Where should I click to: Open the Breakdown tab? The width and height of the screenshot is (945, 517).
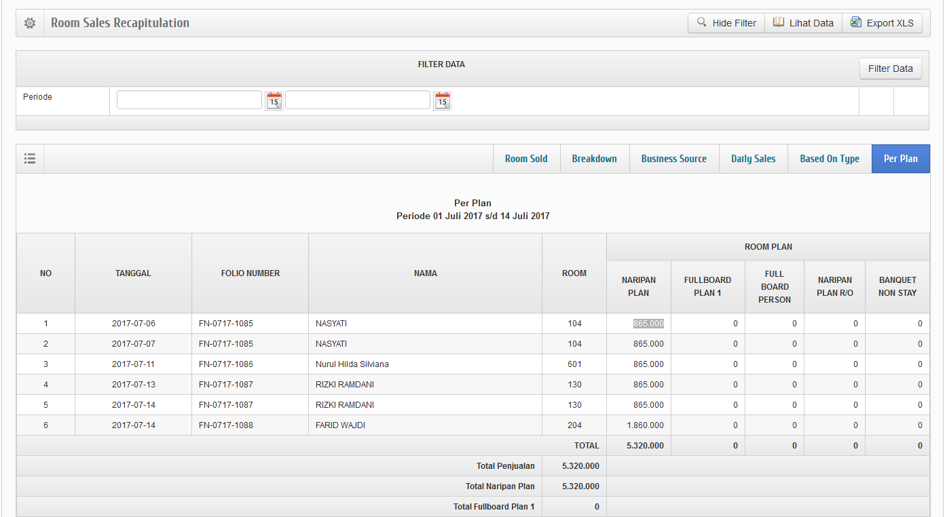click(x=594, y=159)
